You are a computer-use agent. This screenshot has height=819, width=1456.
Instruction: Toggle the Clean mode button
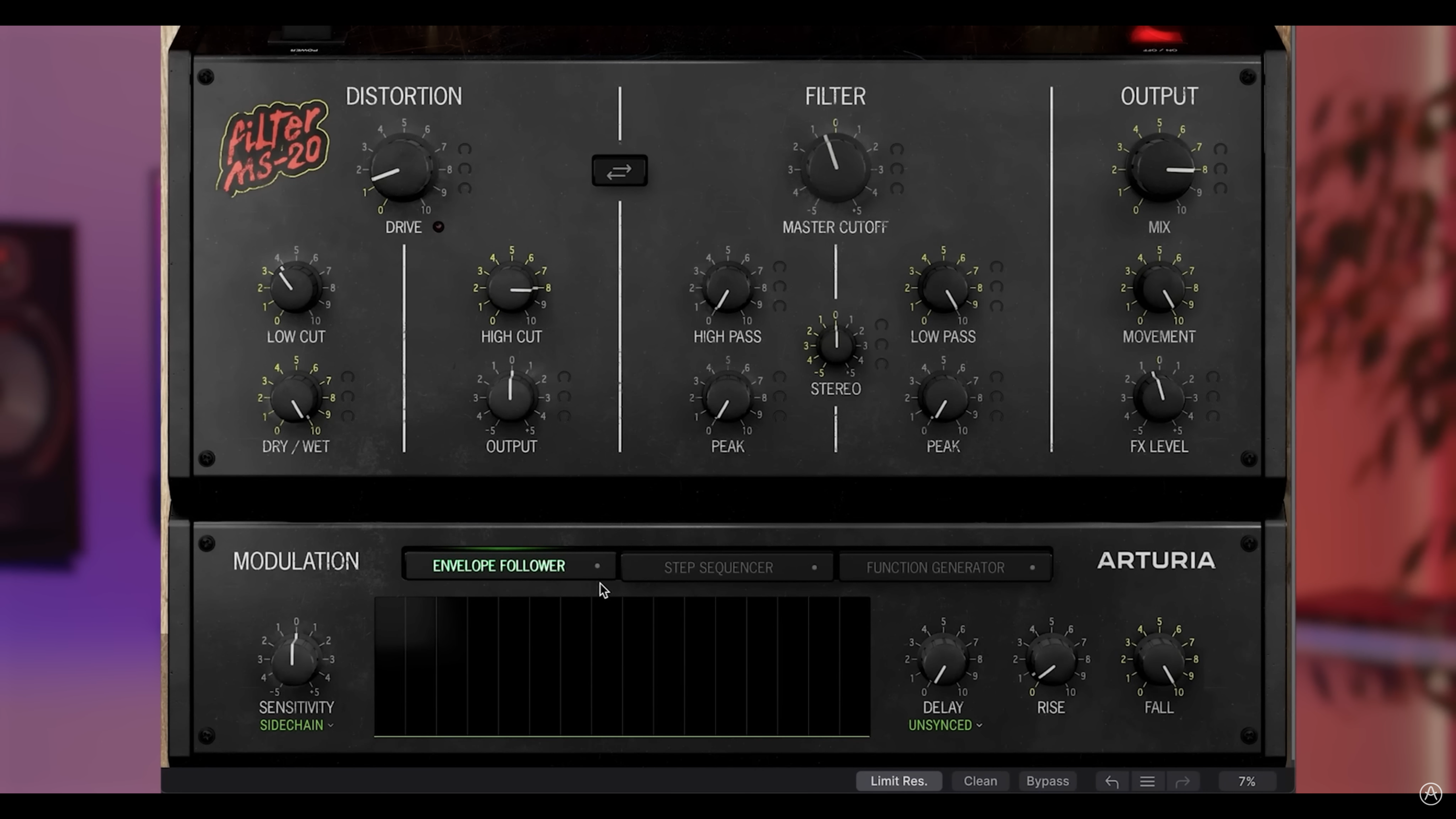980,781
